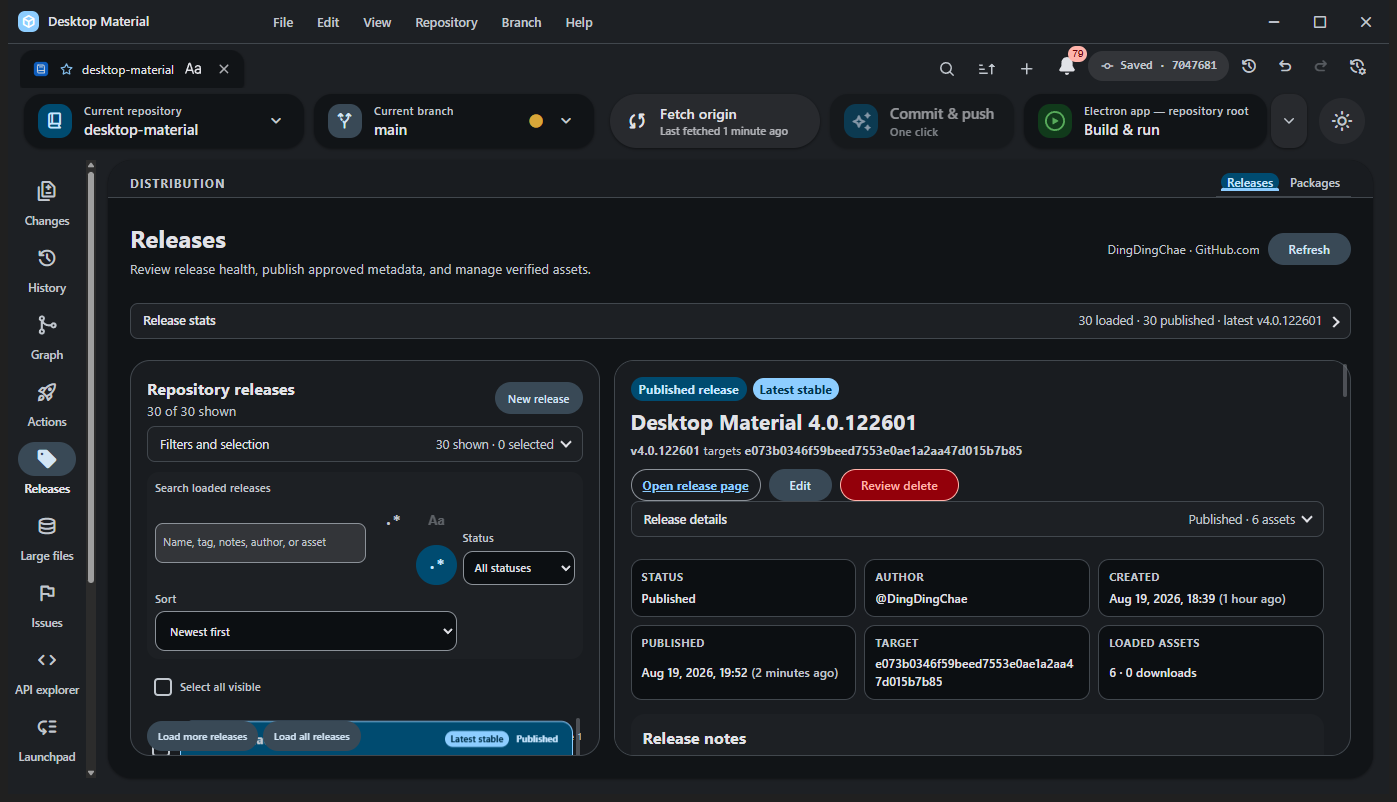1397x802 pixels.
Task: Switch to the Packages tab
Action: click(1314, 183)
